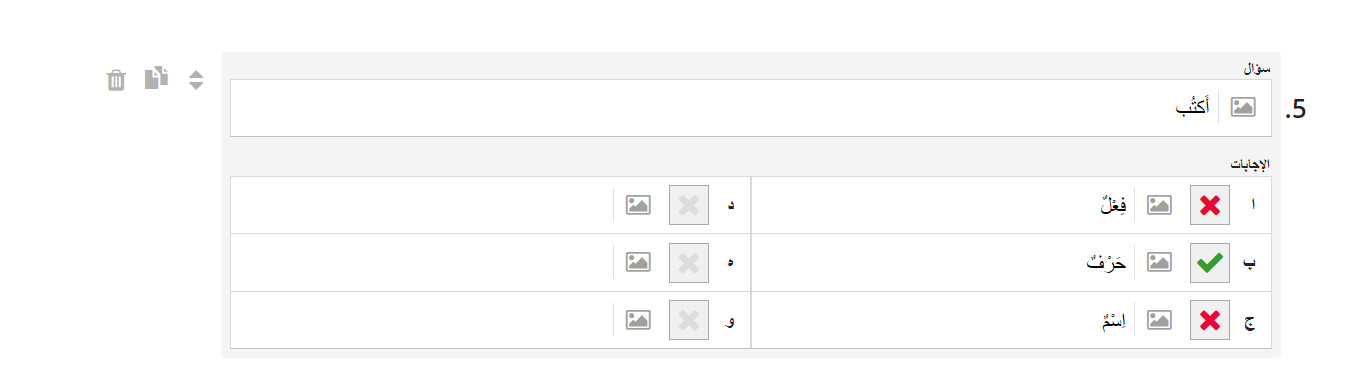Toggle the disabled mark for answer و
Screen dimensions: 1358x383
(689, 320)
